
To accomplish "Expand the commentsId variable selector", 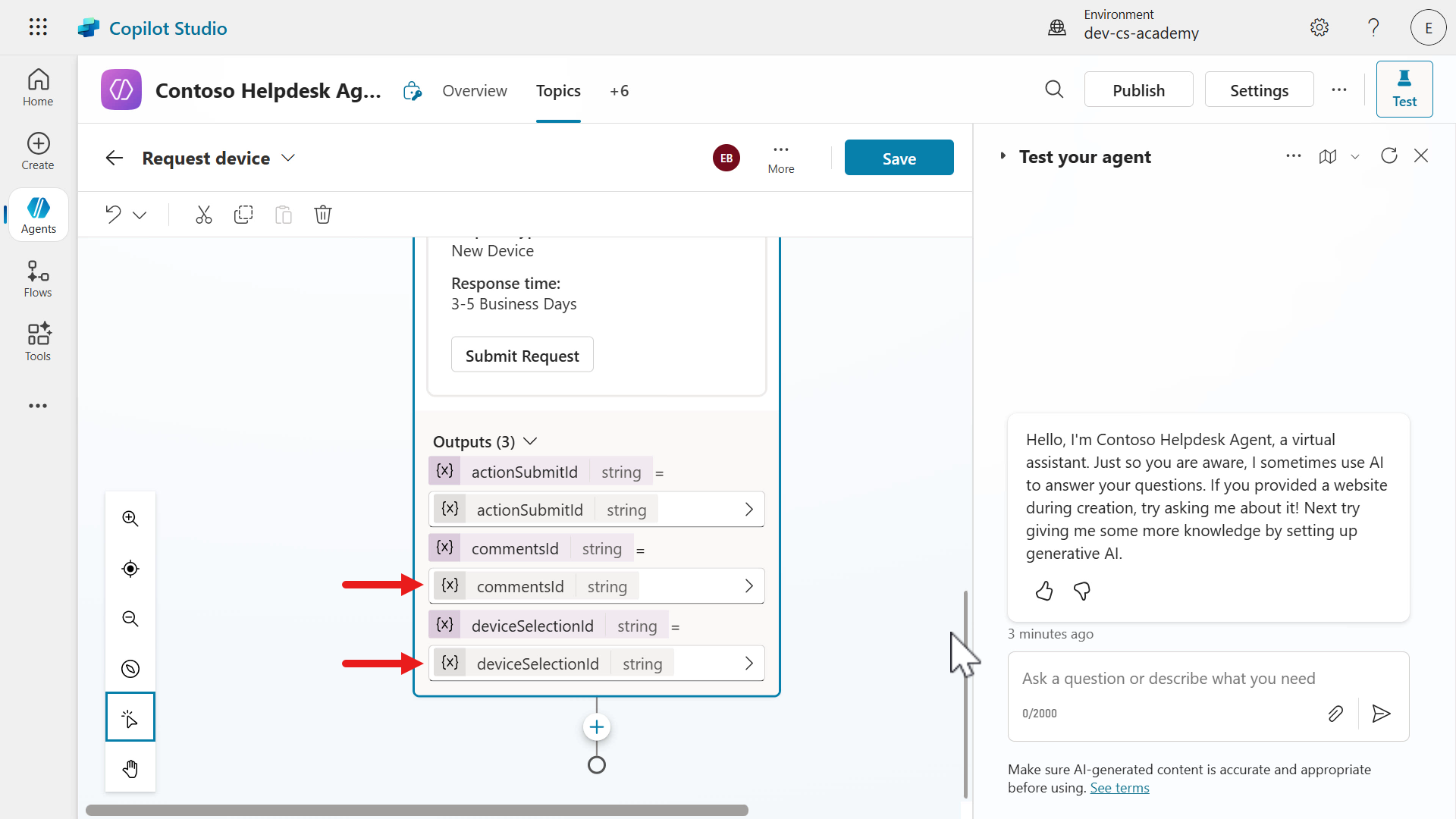I will click(748, 586).
